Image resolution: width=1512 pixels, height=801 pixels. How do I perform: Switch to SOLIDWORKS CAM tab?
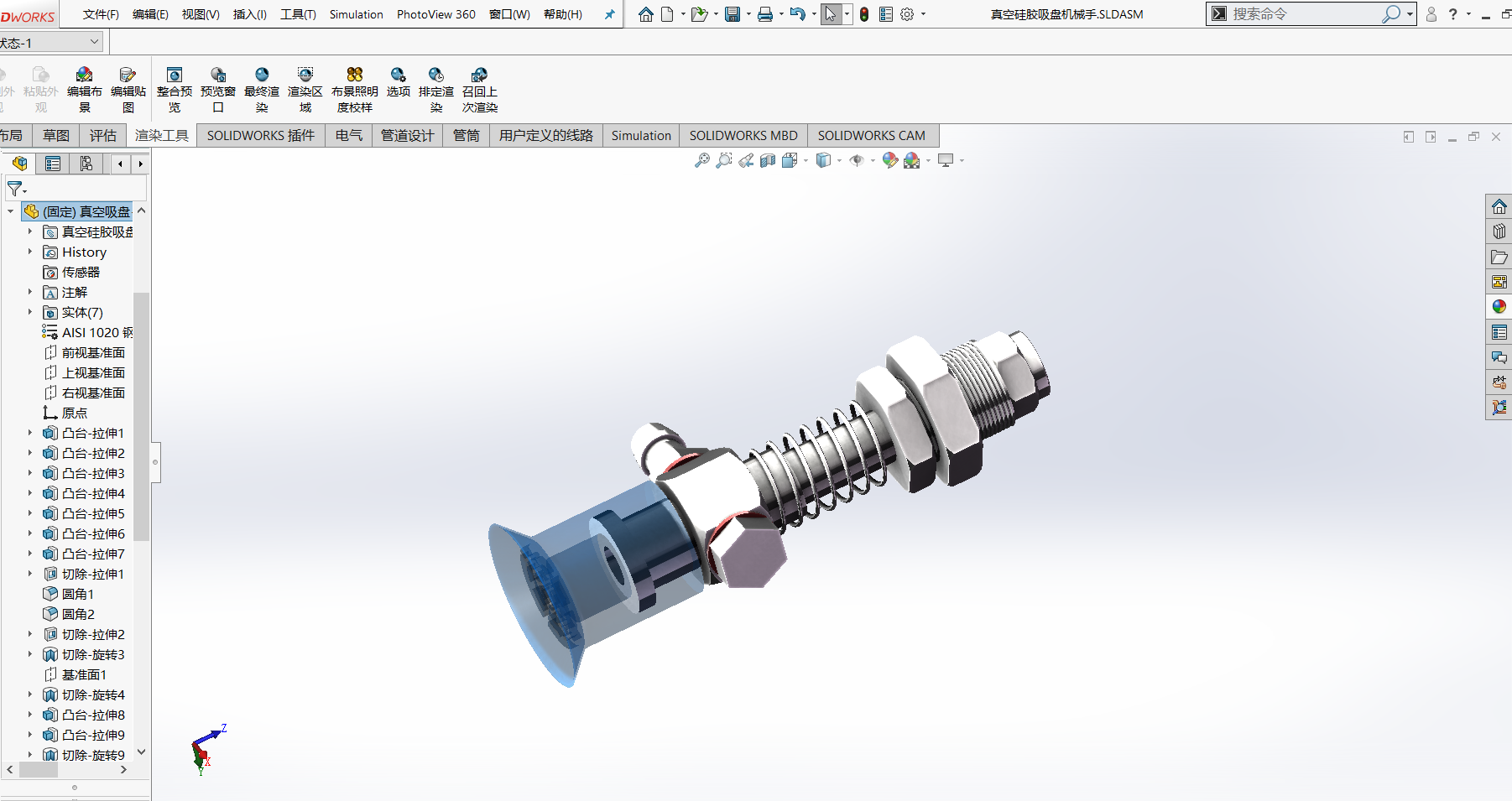coord(871,136)
